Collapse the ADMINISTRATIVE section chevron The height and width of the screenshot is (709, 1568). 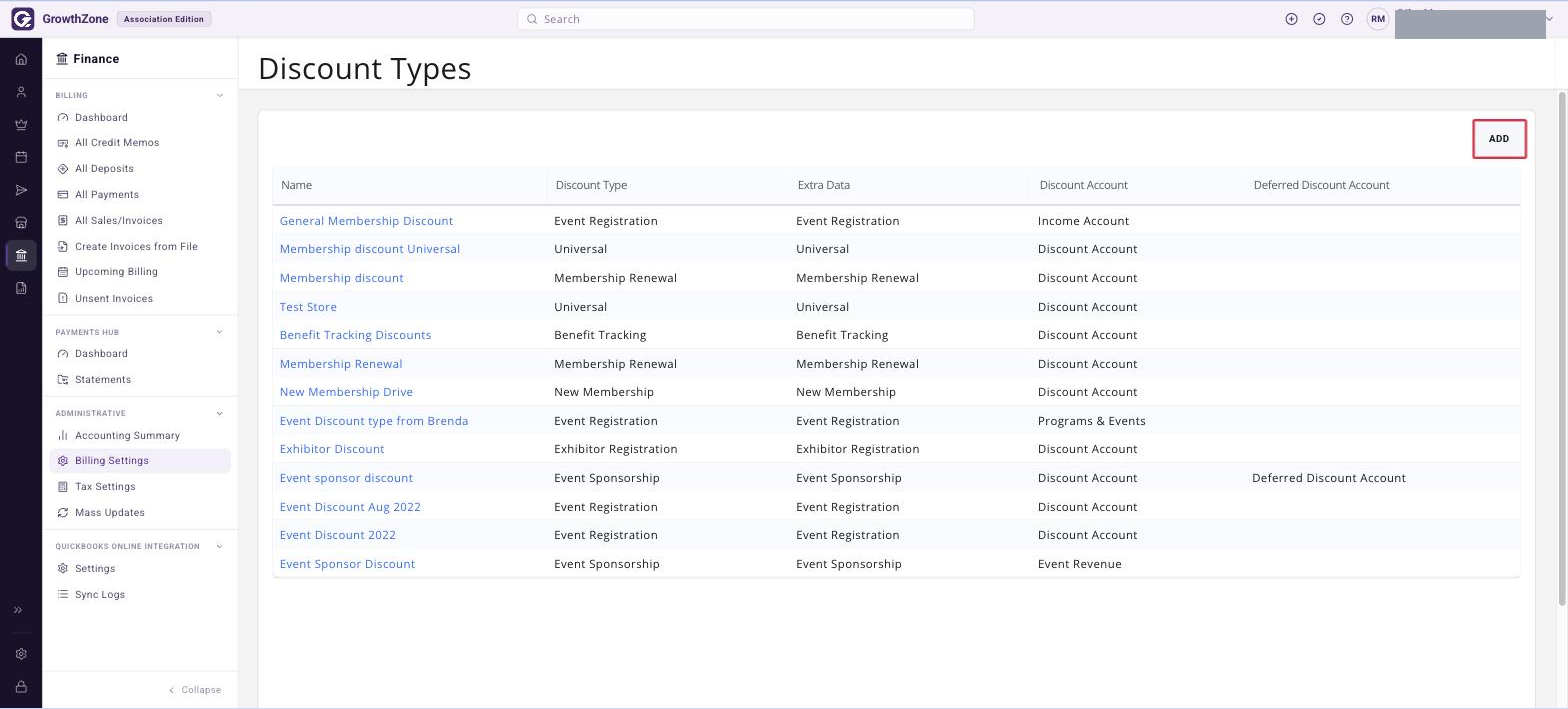220,414
